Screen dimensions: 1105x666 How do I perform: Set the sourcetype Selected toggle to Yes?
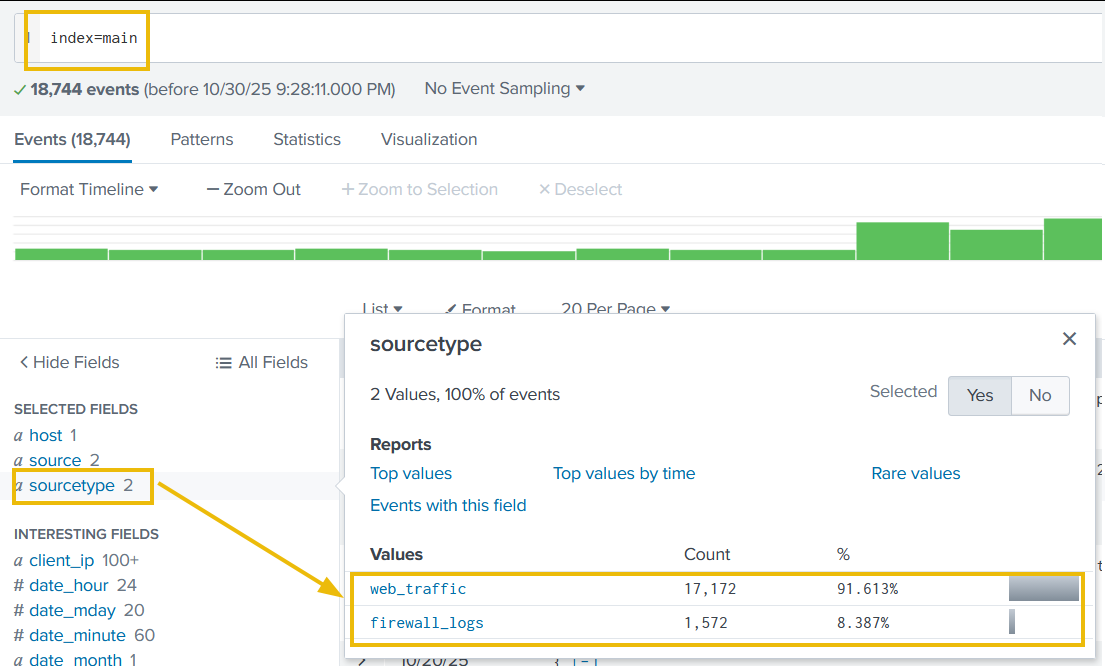pos(979,396)
